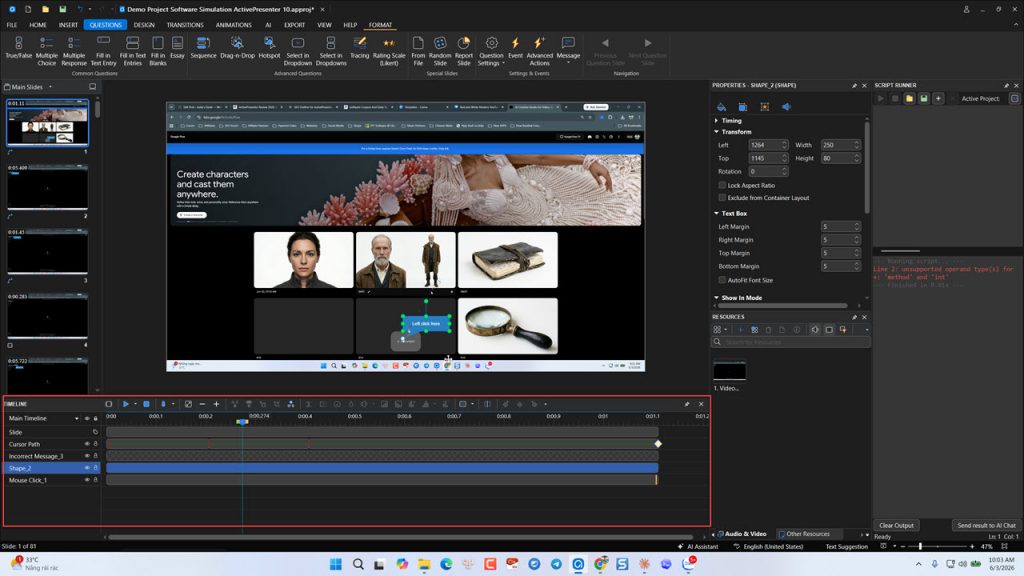This screenshot has width=1024, height=576.
Task: Open the Main Slides dropdown
Action: [50, 87]
